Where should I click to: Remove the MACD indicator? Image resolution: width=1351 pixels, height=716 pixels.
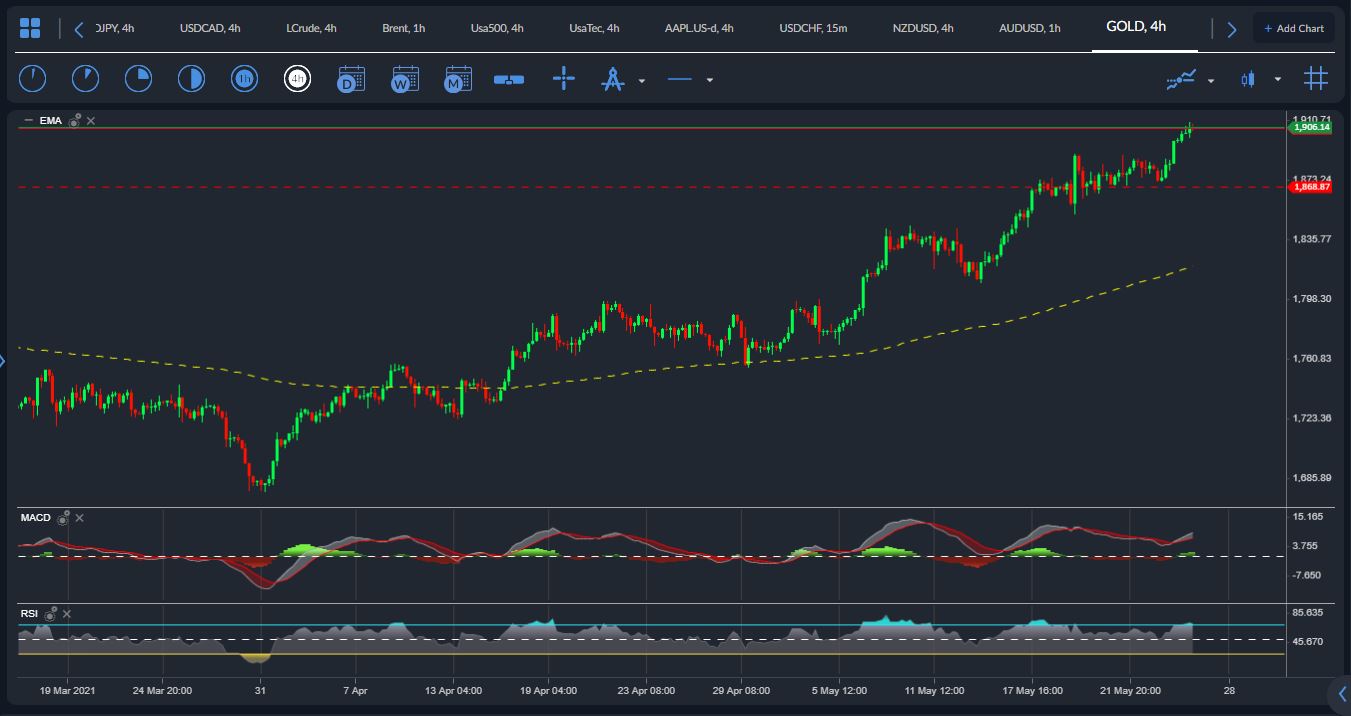point(79,518)
